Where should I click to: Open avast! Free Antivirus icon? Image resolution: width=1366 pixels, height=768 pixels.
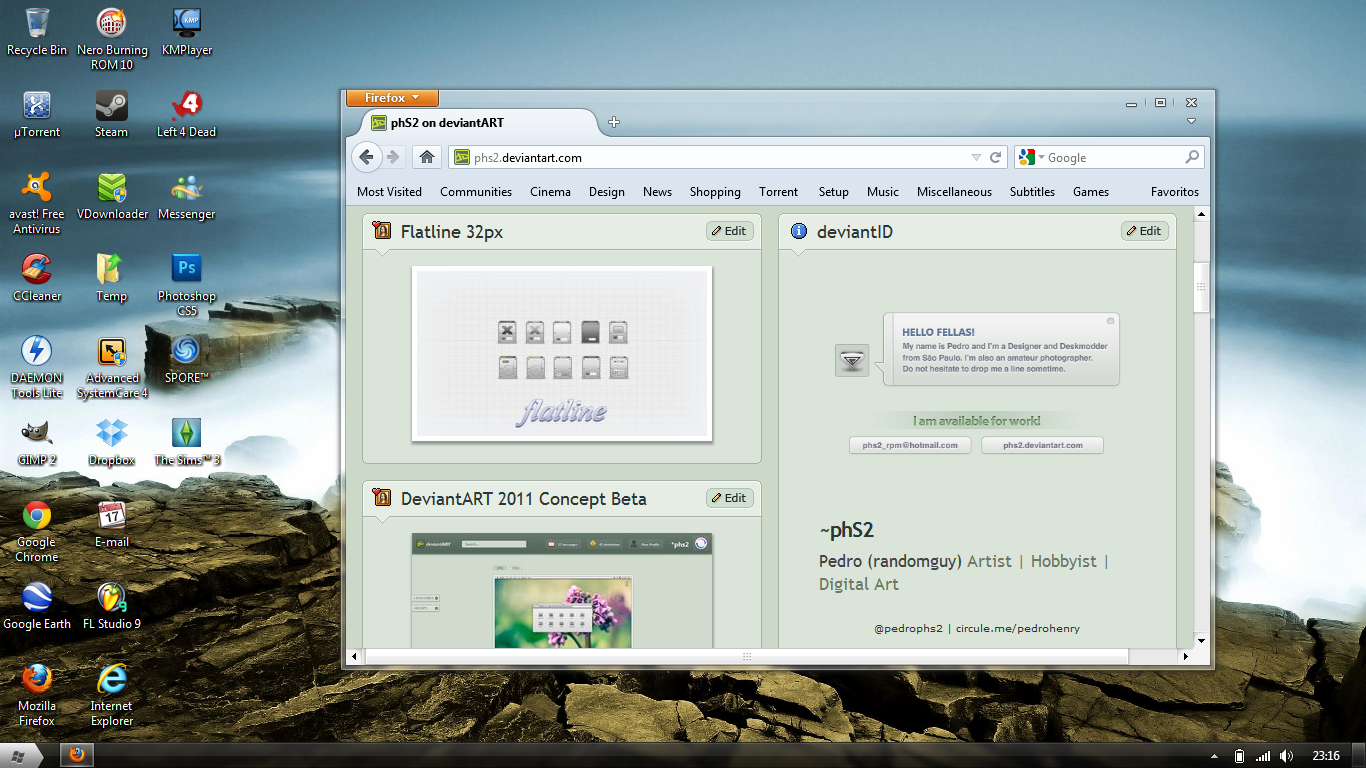(37, 203)
